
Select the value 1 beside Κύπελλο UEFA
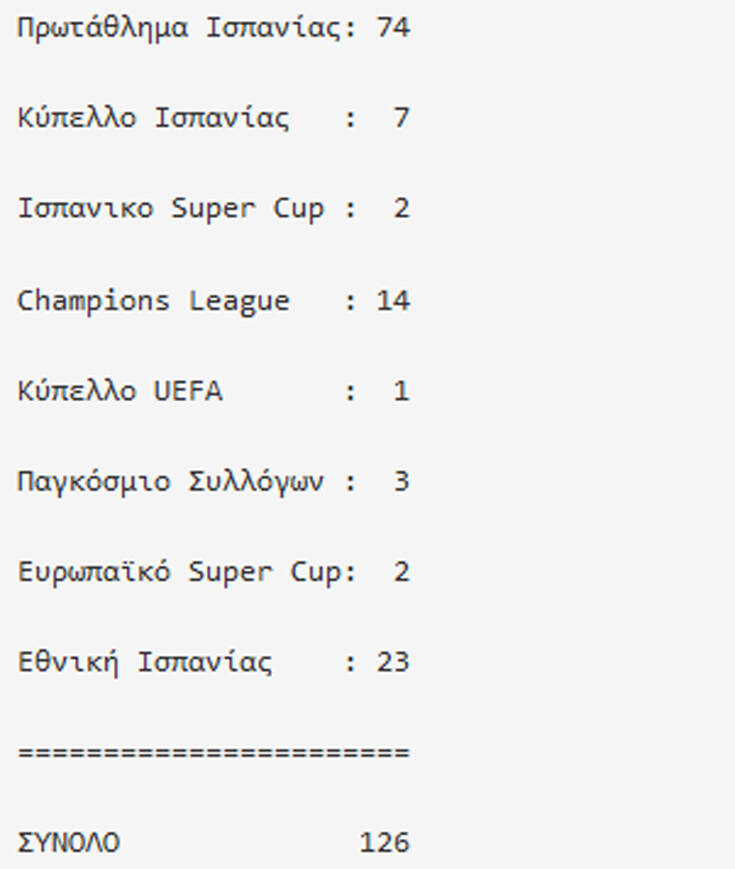(402, 391)
